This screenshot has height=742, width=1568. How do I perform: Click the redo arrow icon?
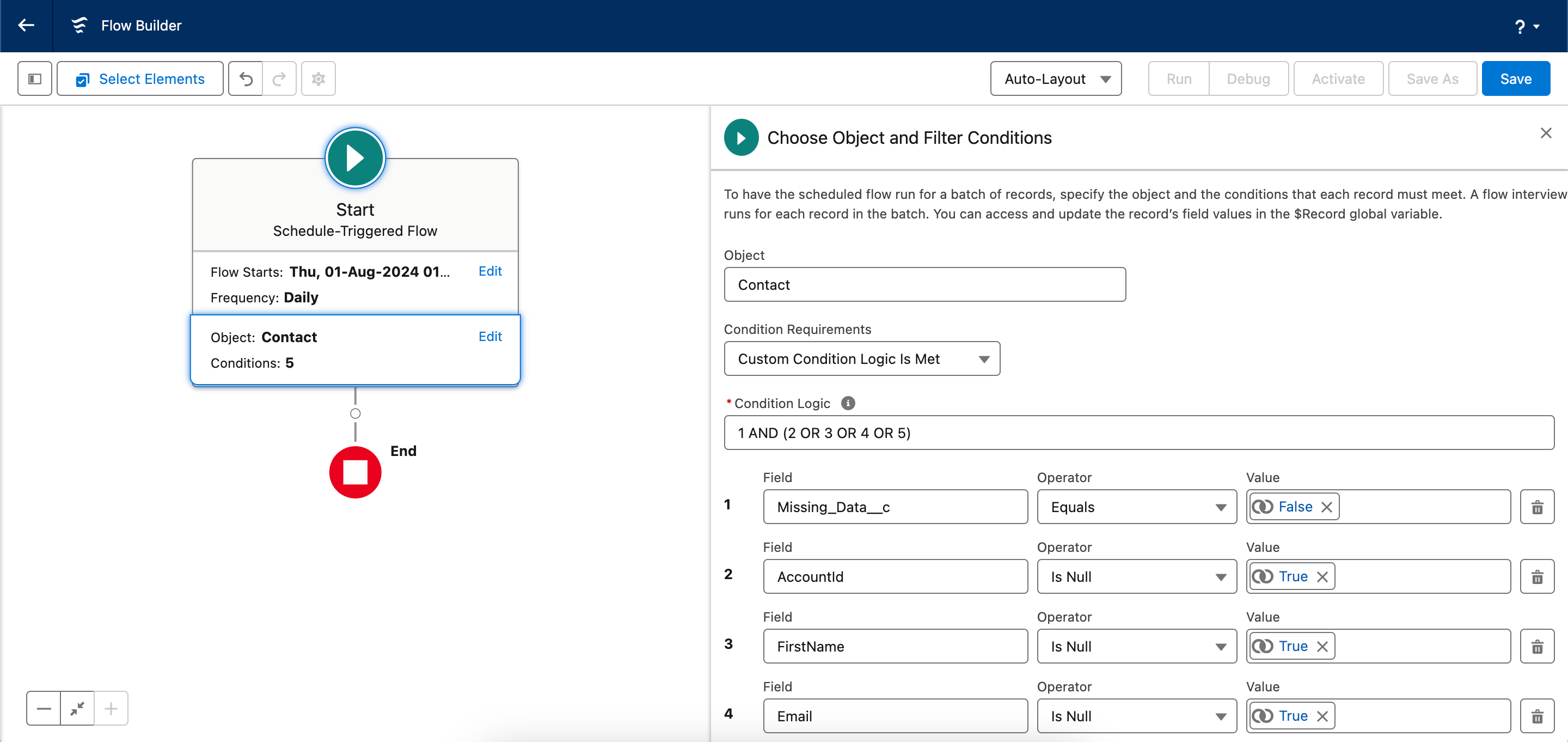click(279, 78)
